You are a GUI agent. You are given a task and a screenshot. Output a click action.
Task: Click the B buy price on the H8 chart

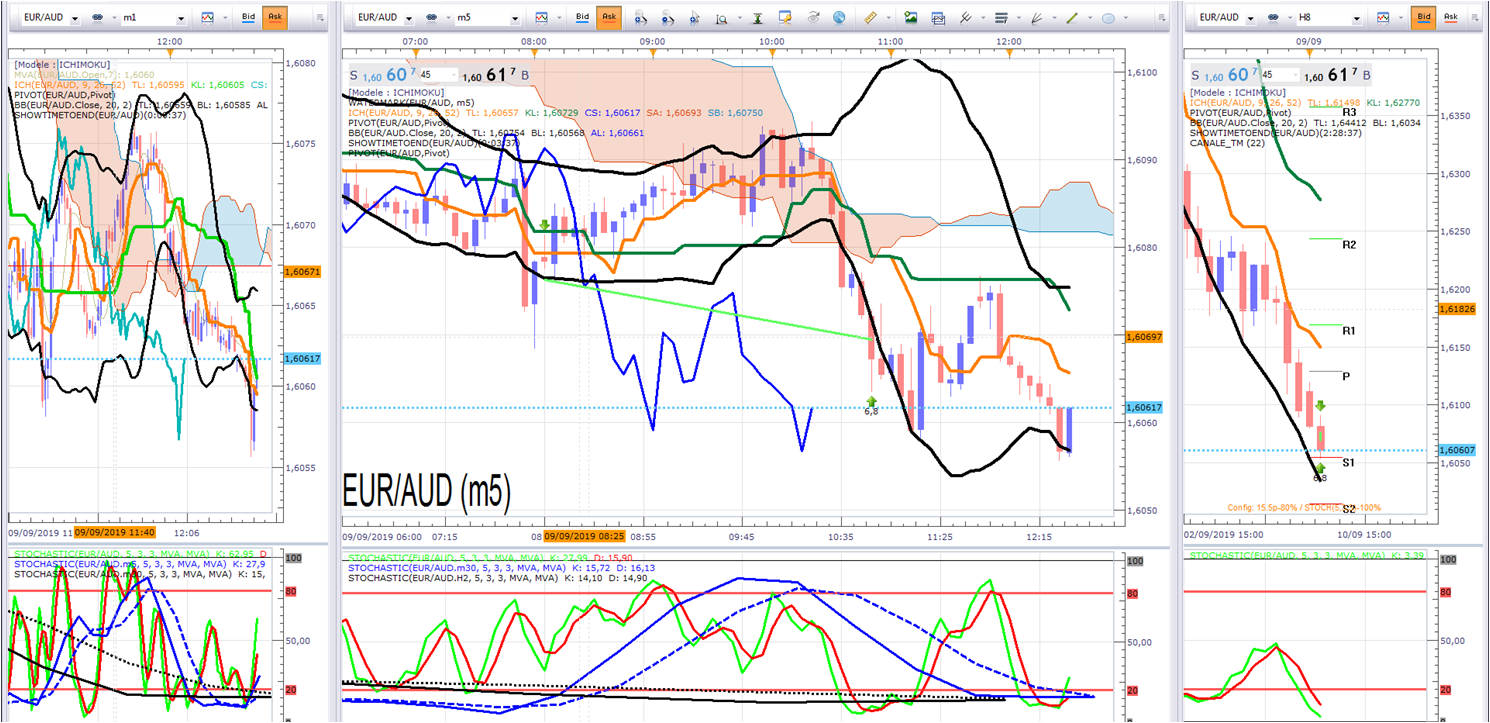(1339, 75)
